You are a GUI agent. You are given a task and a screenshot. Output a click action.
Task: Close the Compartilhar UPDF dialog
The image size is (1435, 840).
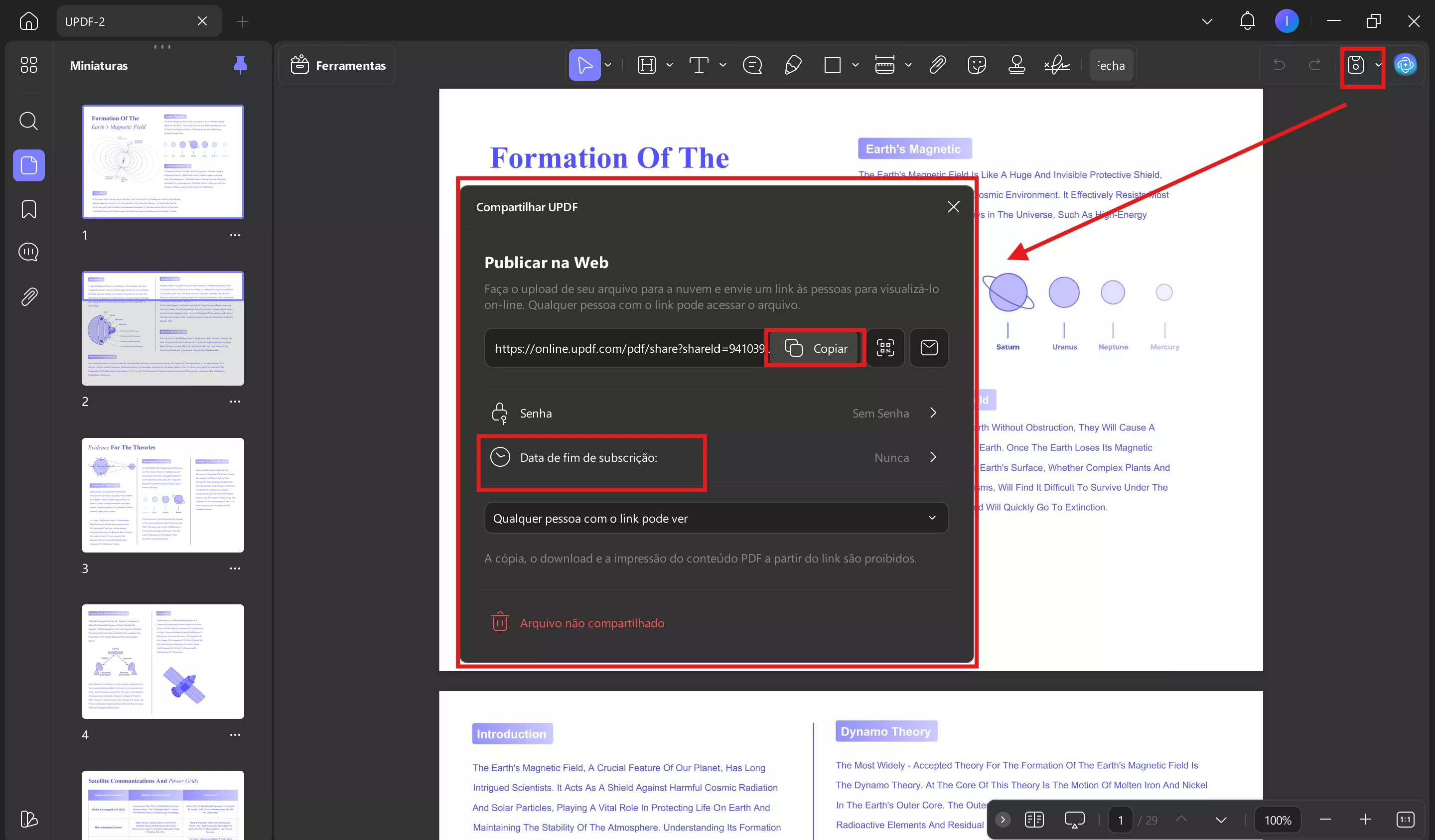pyautogui.click(x=953, y=206)
